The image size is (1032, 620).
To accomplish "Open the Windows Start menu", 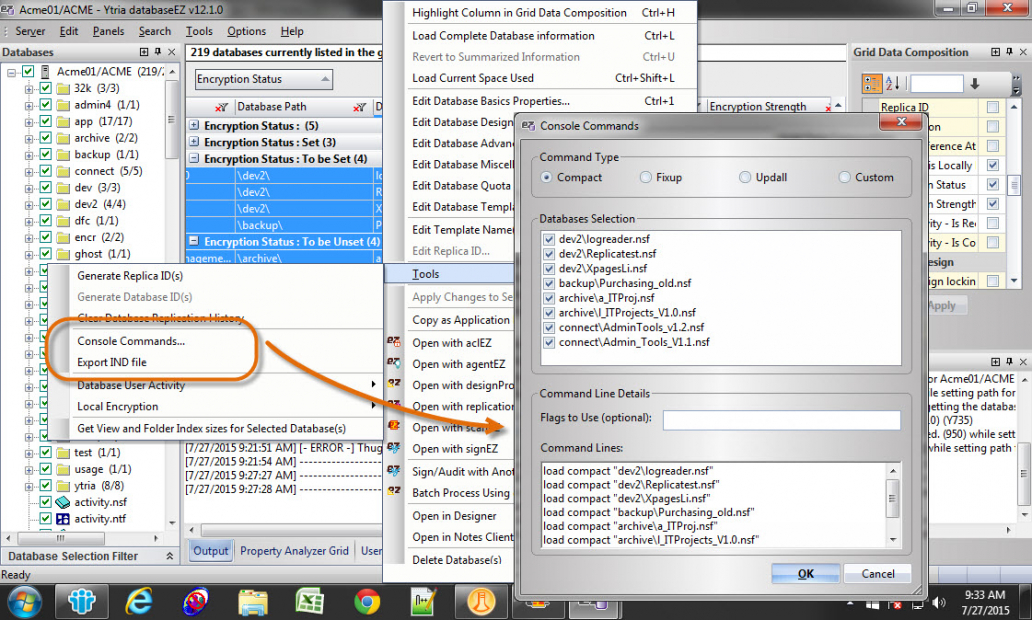I will coord(24,601).
